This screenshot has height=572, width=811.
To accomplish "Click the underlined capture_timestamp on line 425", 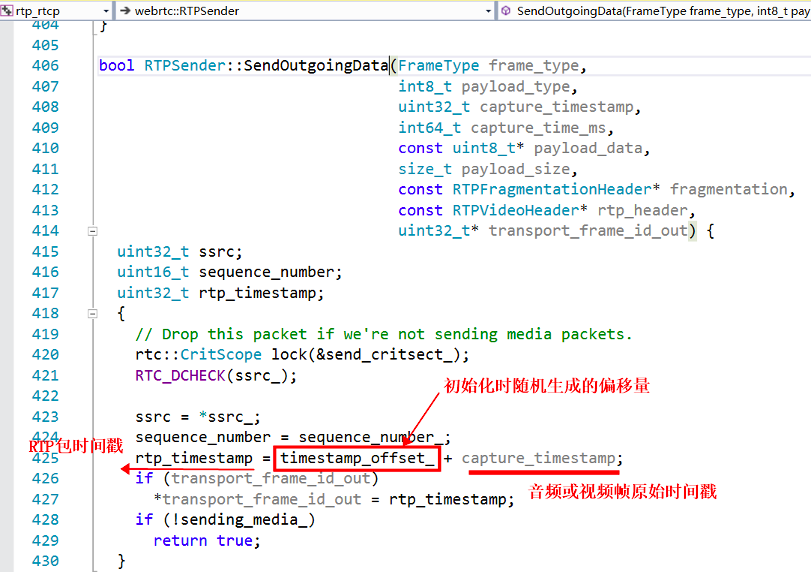I will [539, 458].
